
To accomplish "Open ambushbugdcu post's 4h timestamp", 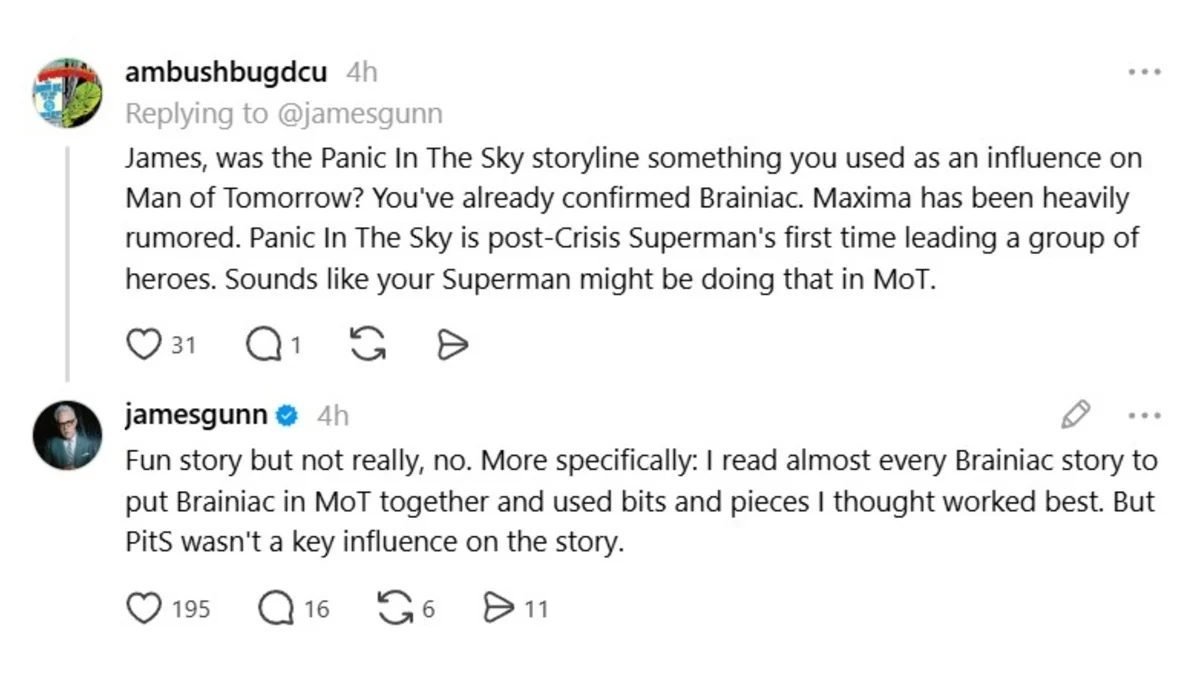I will coord(361,73).
